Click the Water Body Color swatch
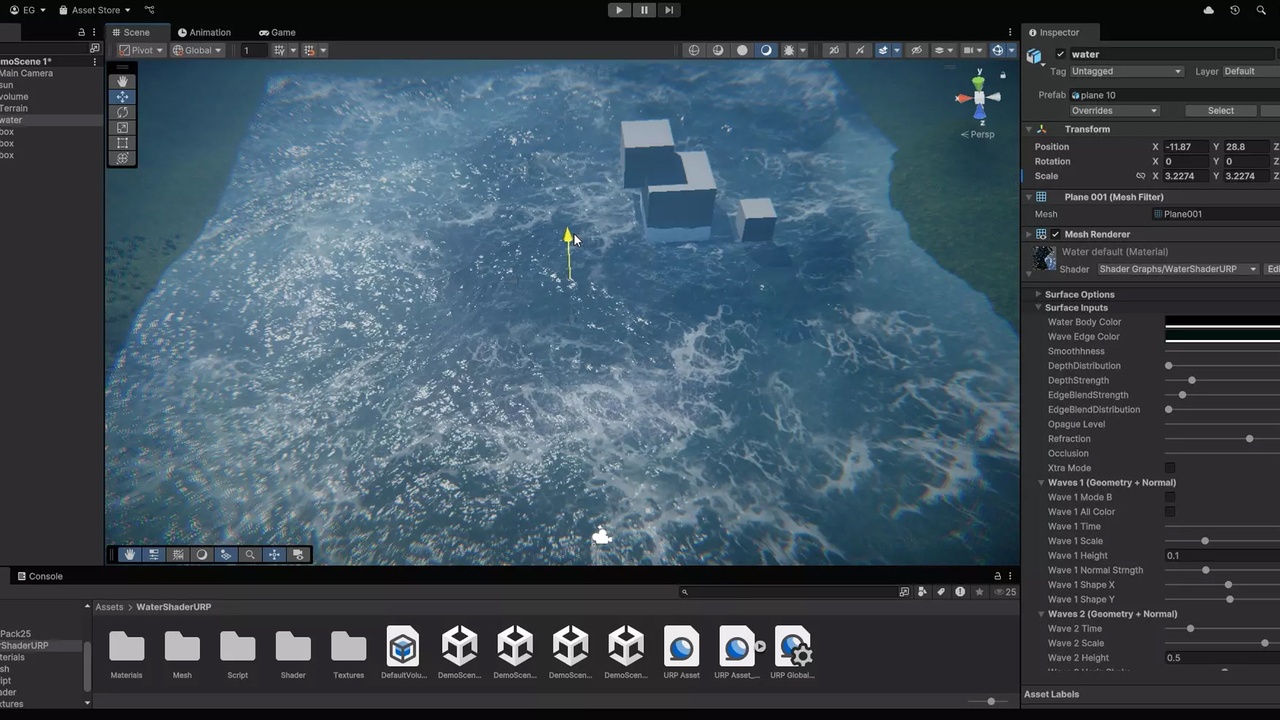The image size is (1280, 720). point(1222,322)
